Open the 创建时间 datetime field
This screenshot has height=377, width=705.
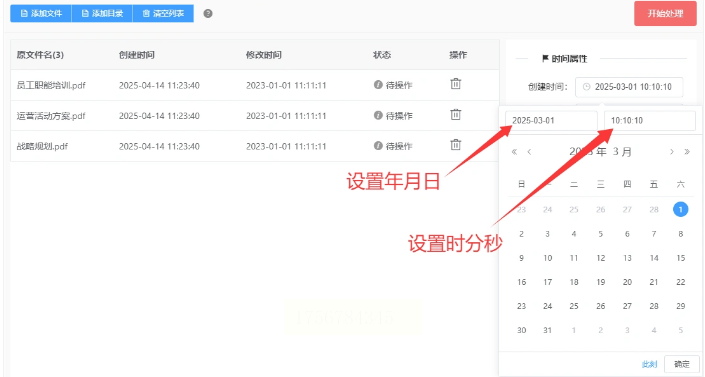click(629, 87)
